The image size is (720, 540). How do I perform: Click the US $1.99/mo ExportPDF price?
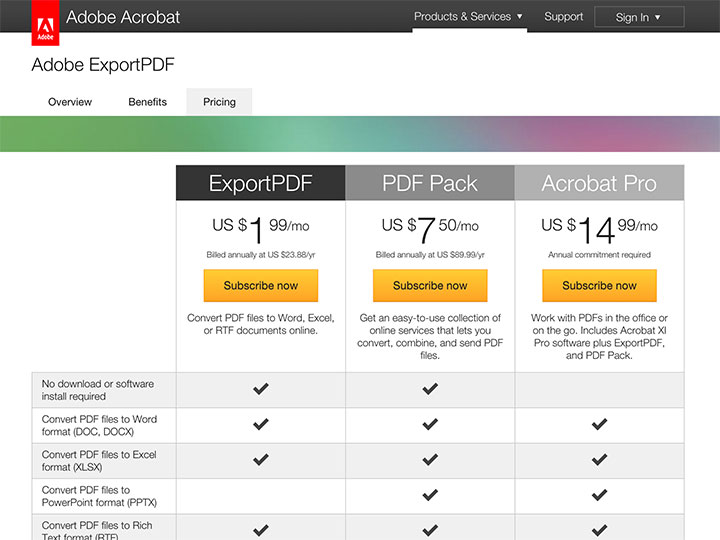click(261, 230)
